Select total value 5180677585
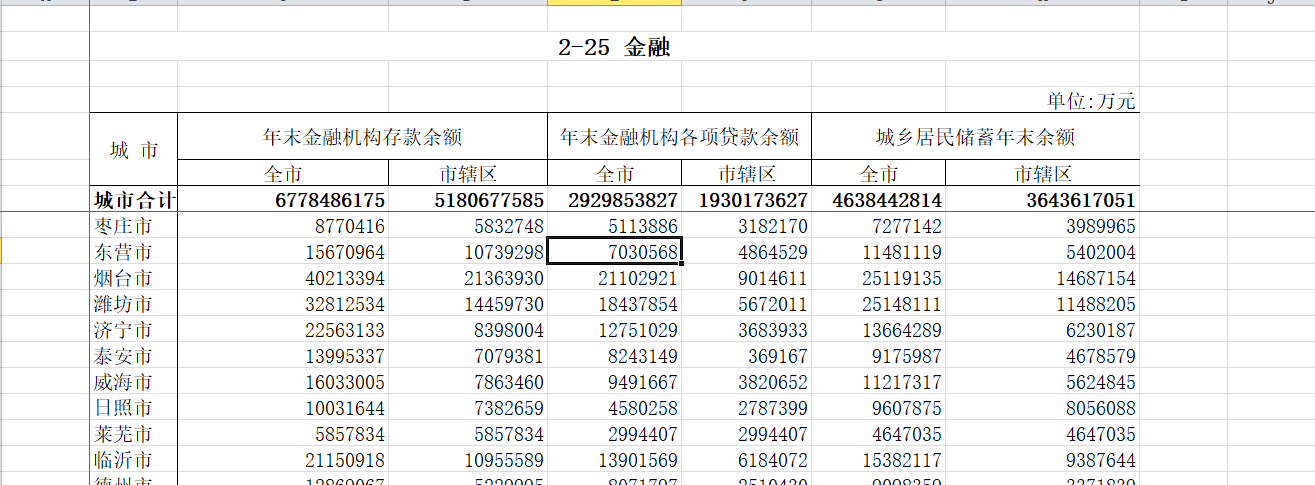Image resolution: width=1315 pixels, height=485 pixels. click(x=468, y=200)
